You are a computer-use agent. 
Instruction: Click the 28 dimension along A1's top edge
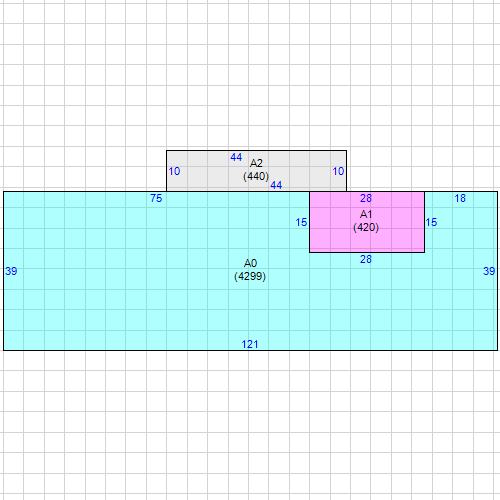366,198
